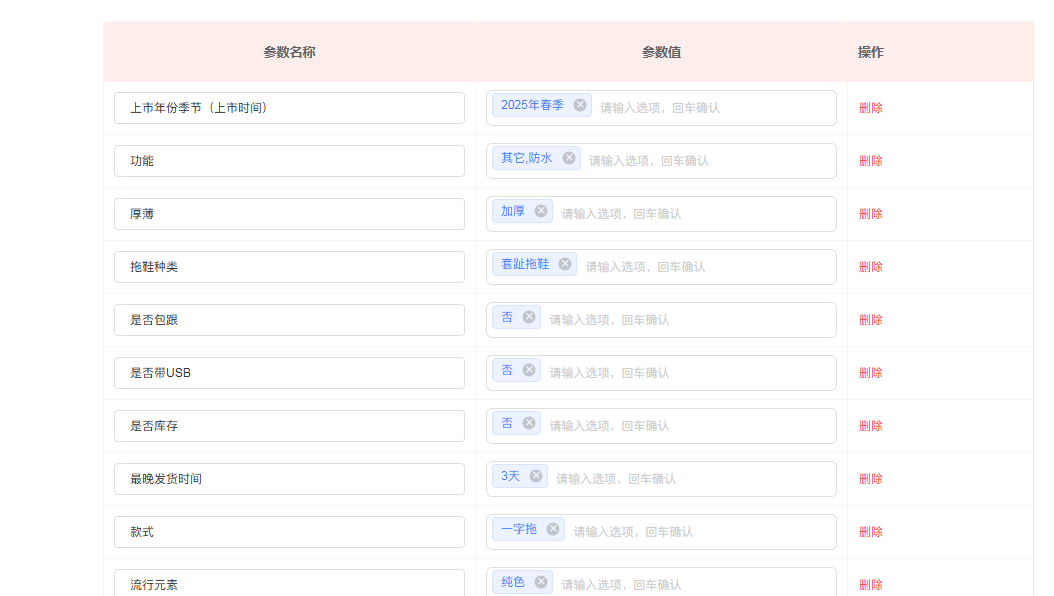Click the 上市年份季节 parameter name field
Viewport: 1054px width, 596px height.
289,108
